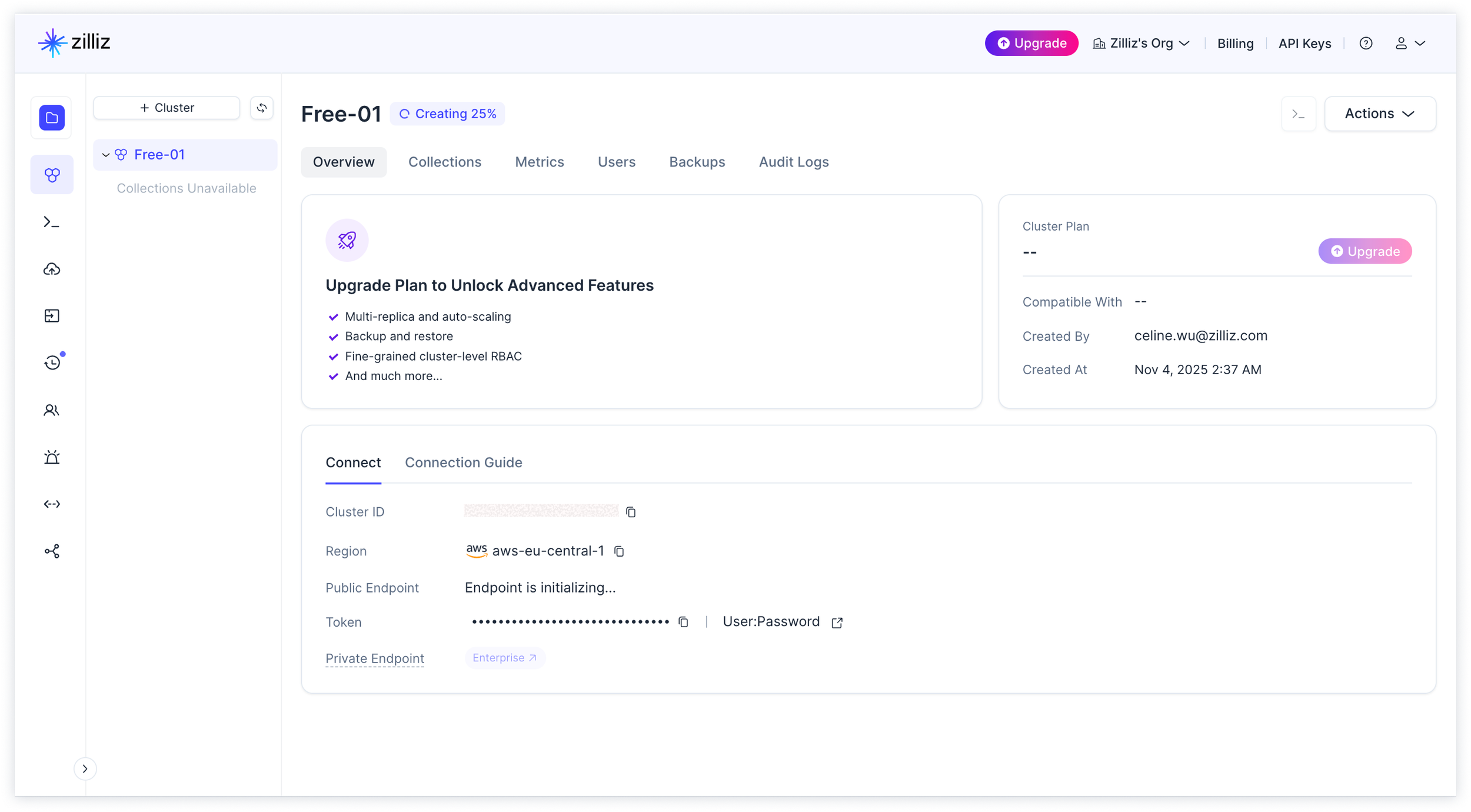Click the top bar Upgrade button
Viewport: 1471px width, 812px height.
pos(1031,44)
